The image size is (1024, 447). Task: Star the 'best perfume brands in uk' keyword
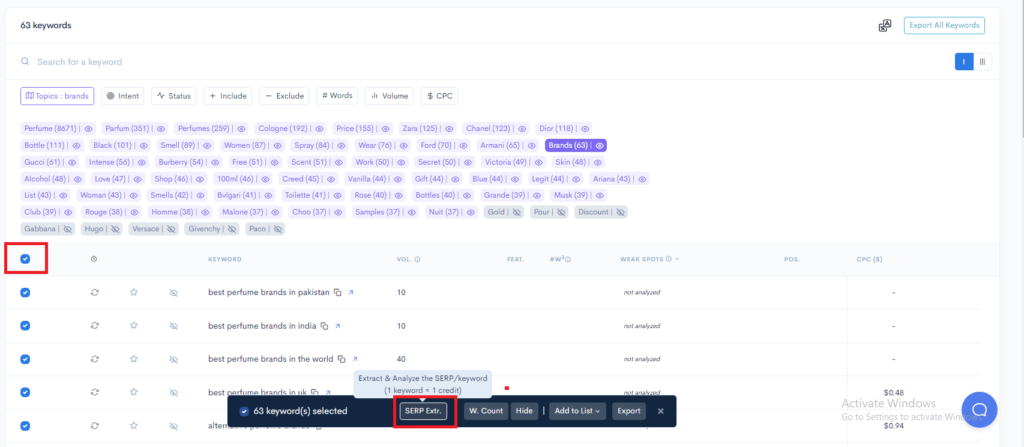(x=134, y=392)
